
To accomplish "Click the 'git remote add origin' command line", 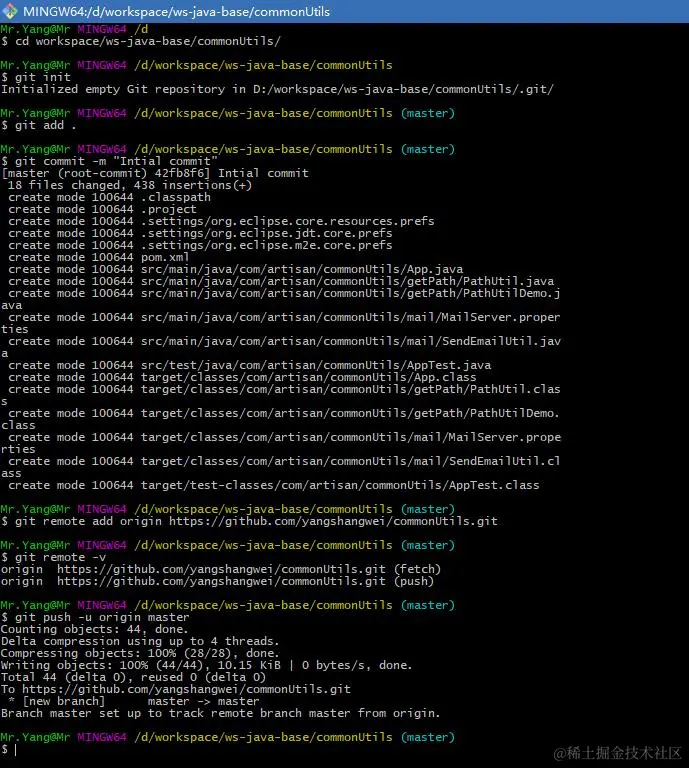I will pyautogui.click(x=249, y=521).
